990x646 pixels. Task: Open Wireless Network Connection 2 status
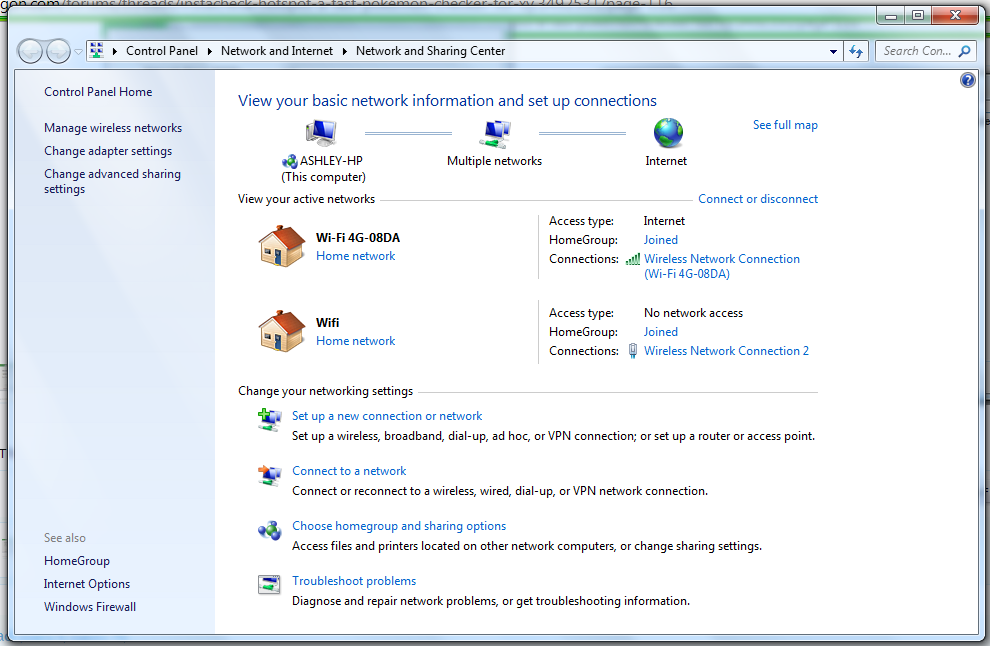[726, 351]
